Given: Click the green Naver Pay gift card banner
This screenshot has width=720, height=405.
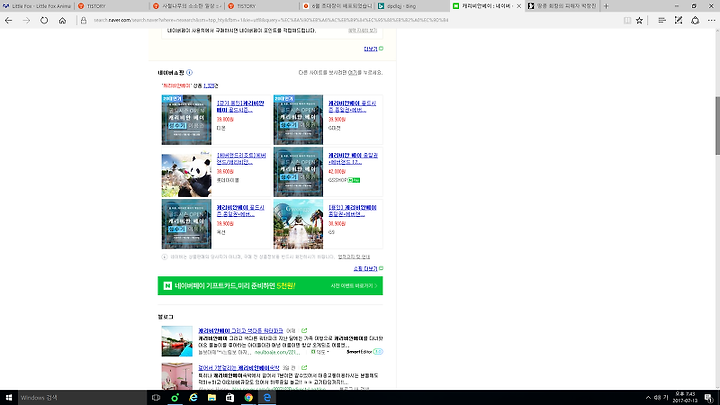Looking at the screenshot, I should click(270, 286).
